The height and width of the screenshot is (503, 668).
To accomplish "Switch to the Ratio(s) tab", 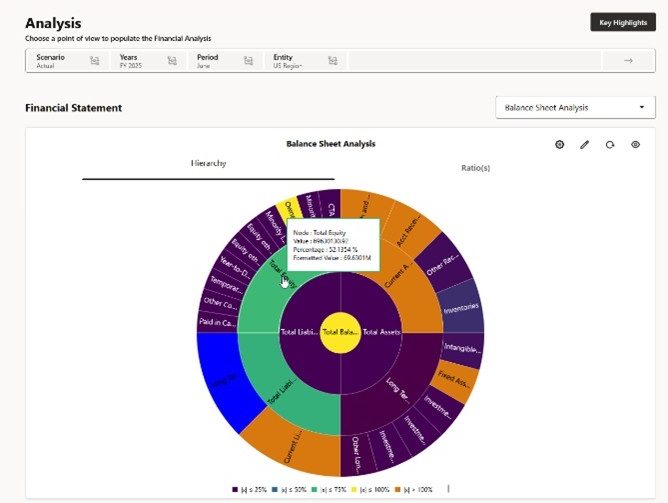I will [x=475, y=168].
